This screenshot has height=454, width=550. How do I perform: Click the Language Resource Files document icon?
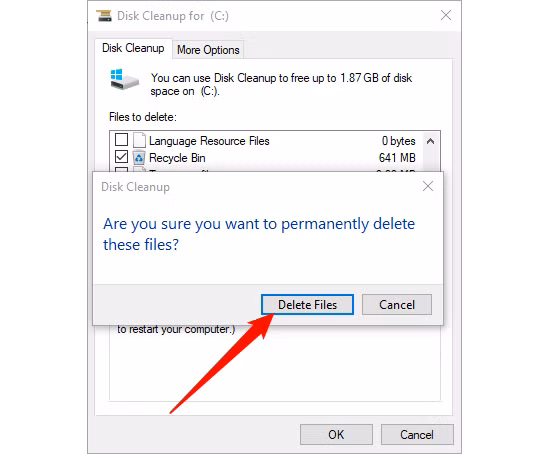coord(139,140)
